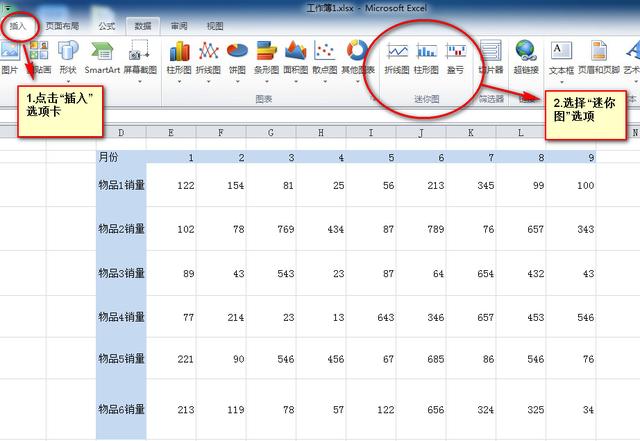Select the 物品6销量 row label cell
Image resolution: width=640 pixels, height=441 pixels.
[x=121, y=409]
